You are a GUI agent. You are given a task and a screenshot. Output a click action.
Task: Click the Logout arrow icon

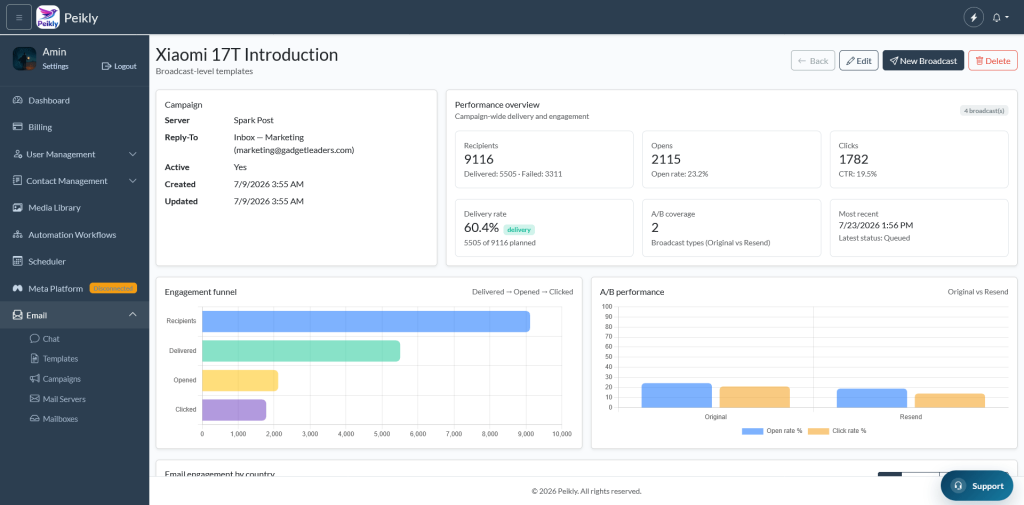106,66
